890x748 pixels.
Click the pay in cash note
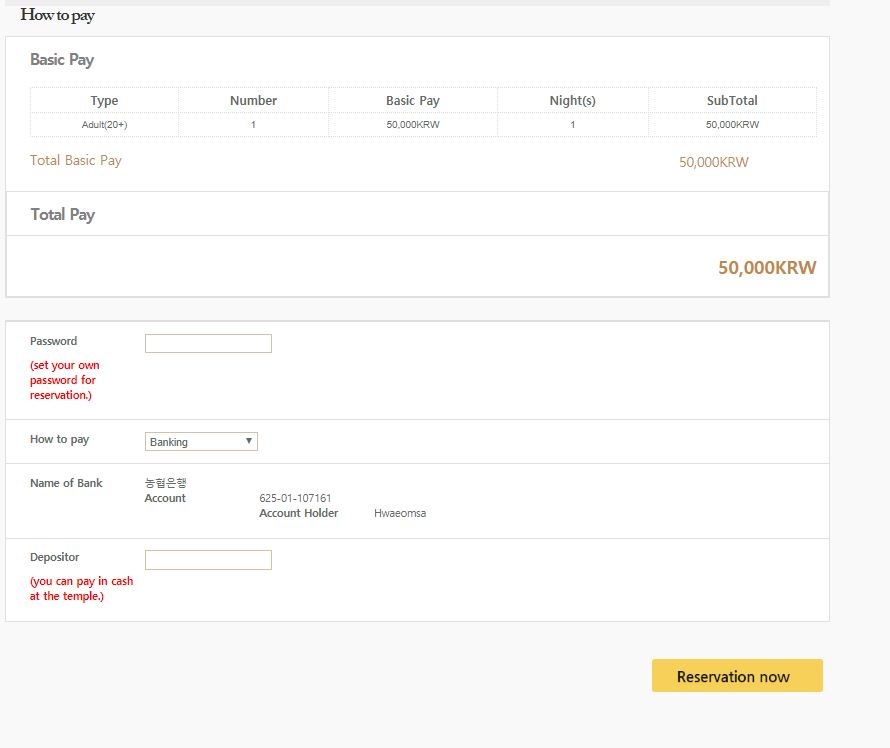pyautogui.click(x=81, y=589)
